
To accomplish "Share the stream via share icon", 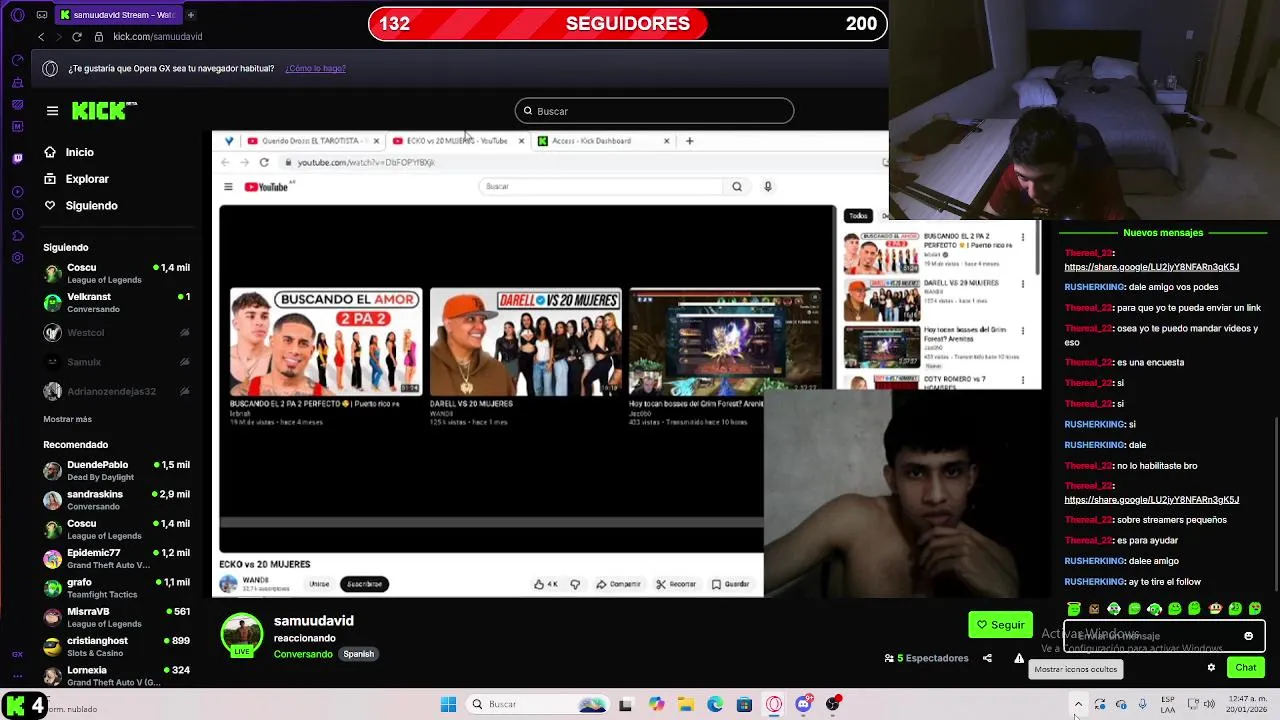I will click(987, 658).
